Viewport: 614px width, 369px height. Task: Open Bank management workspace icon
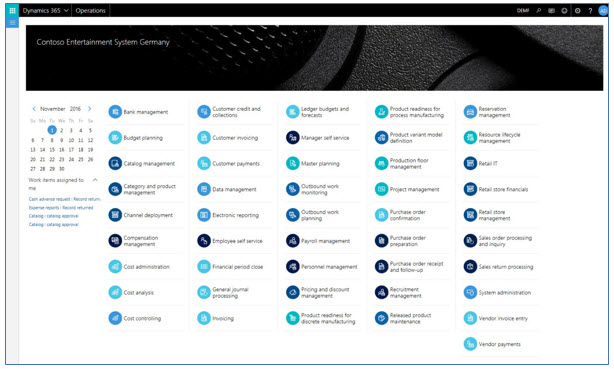(x=115, y=112)
